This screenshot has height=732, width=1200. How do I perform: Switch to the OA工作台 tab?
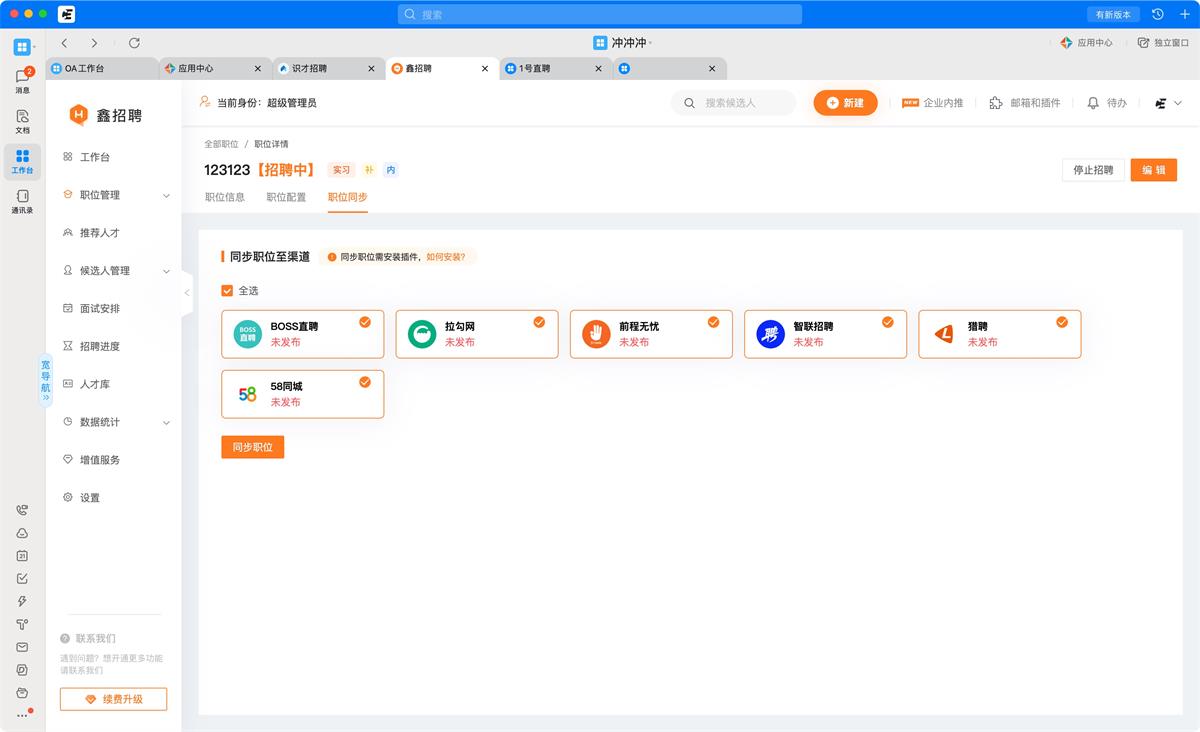pyautogui.click(x=103, y=68)
